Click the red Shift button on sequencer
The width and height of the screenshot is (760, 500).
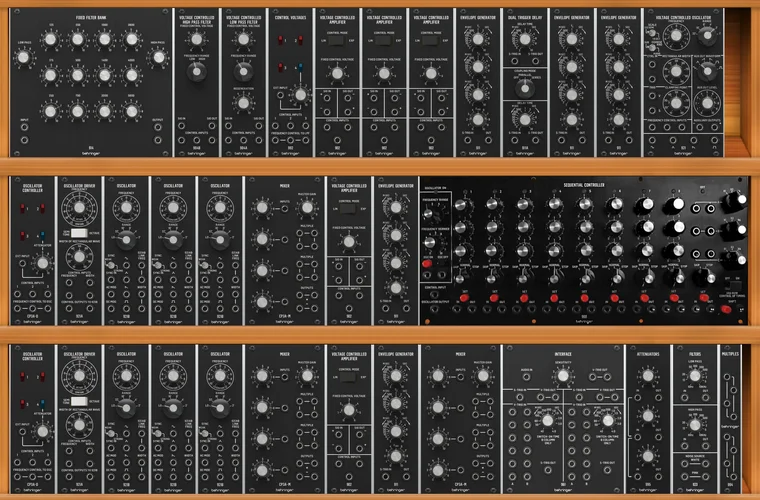726,309
